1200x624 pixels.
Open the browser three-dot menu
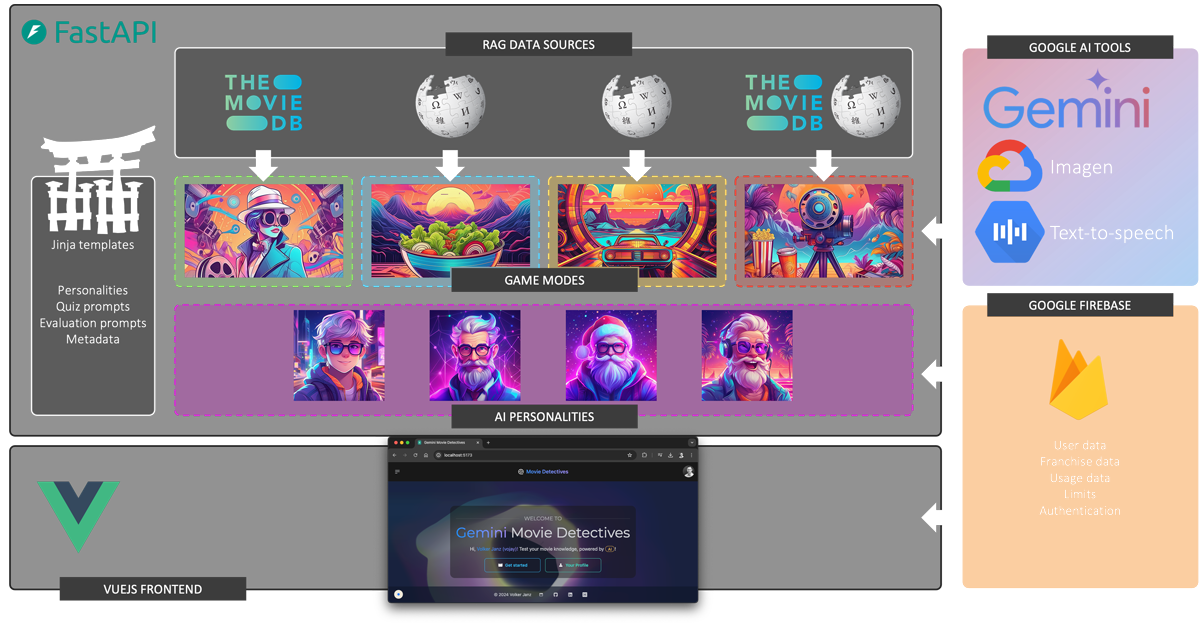(x=691, y=455)
